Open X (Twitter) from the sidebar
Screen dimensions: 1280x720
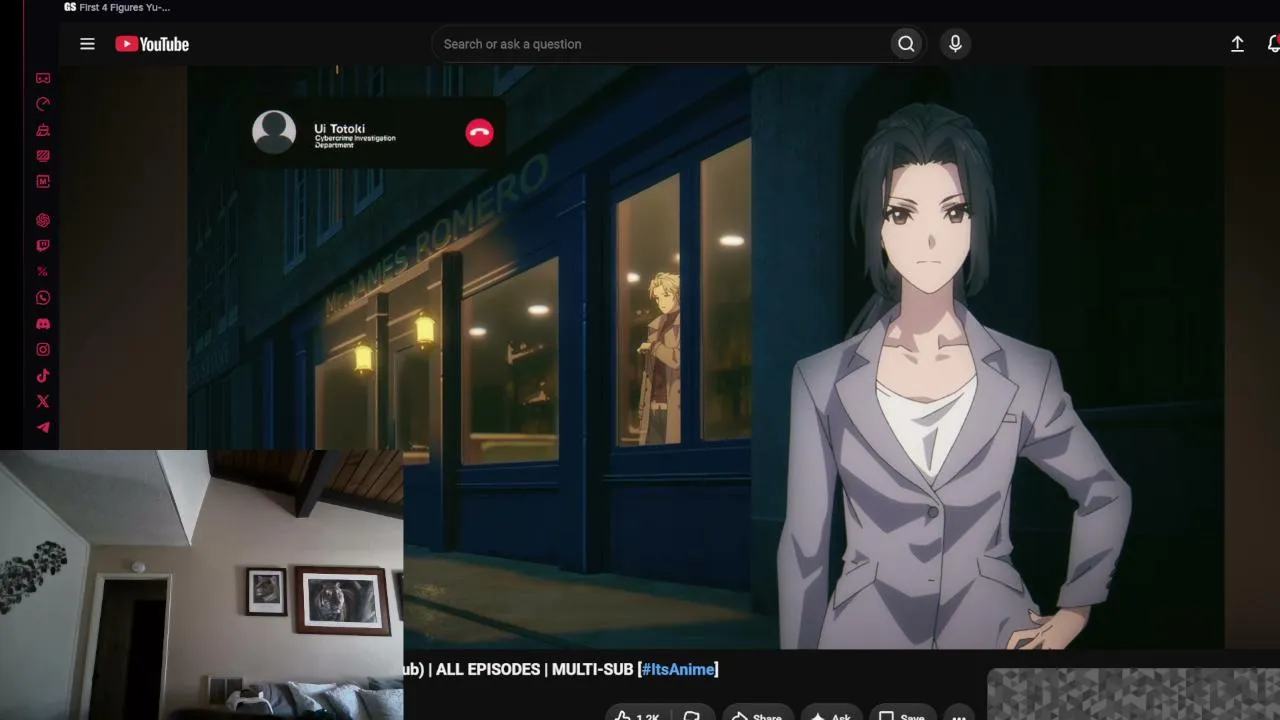pyautogui.click(x=43, y=402)
